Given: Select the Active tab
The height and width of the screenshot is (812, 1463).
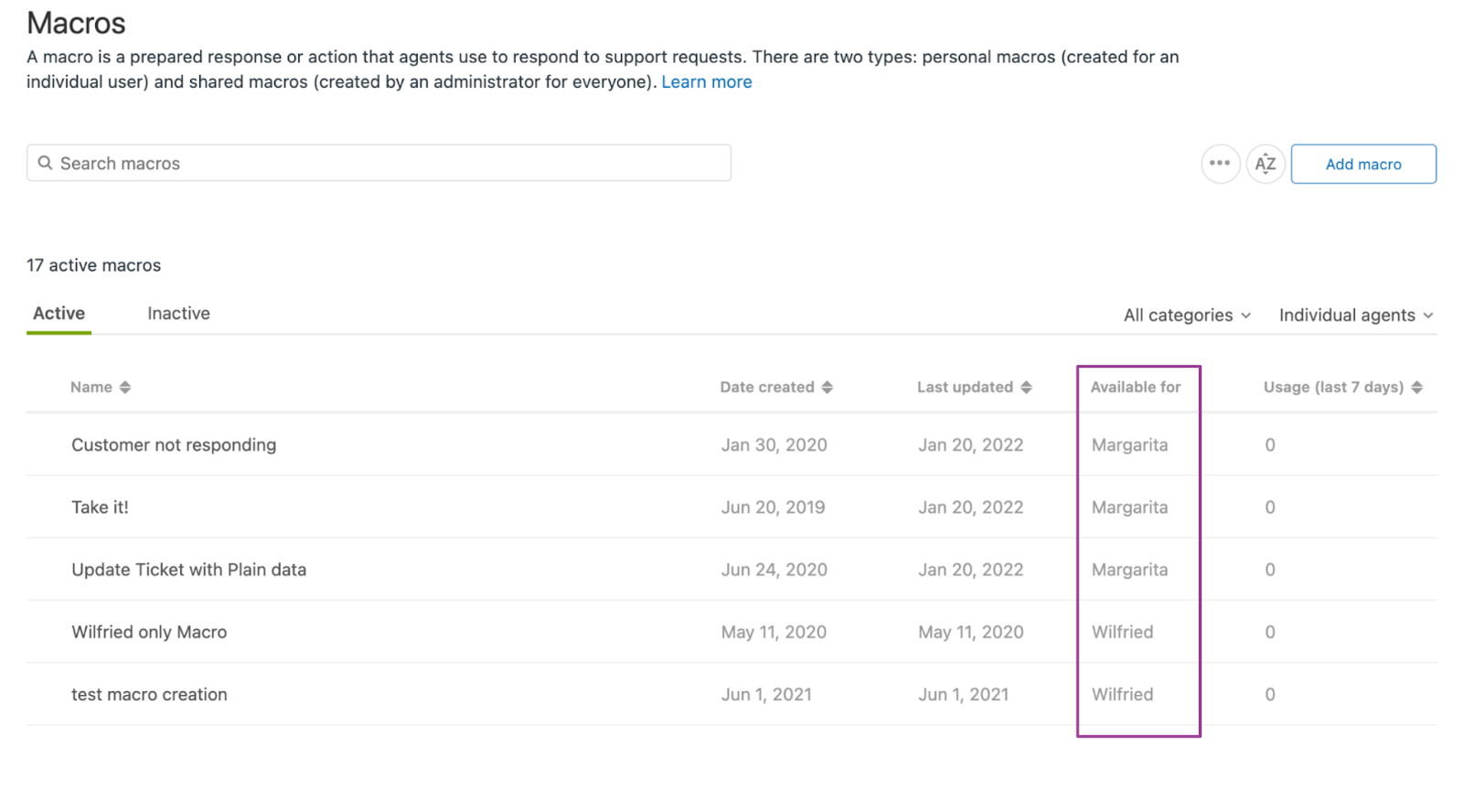Looking at the screenshot, I should (x=59, y=313).
